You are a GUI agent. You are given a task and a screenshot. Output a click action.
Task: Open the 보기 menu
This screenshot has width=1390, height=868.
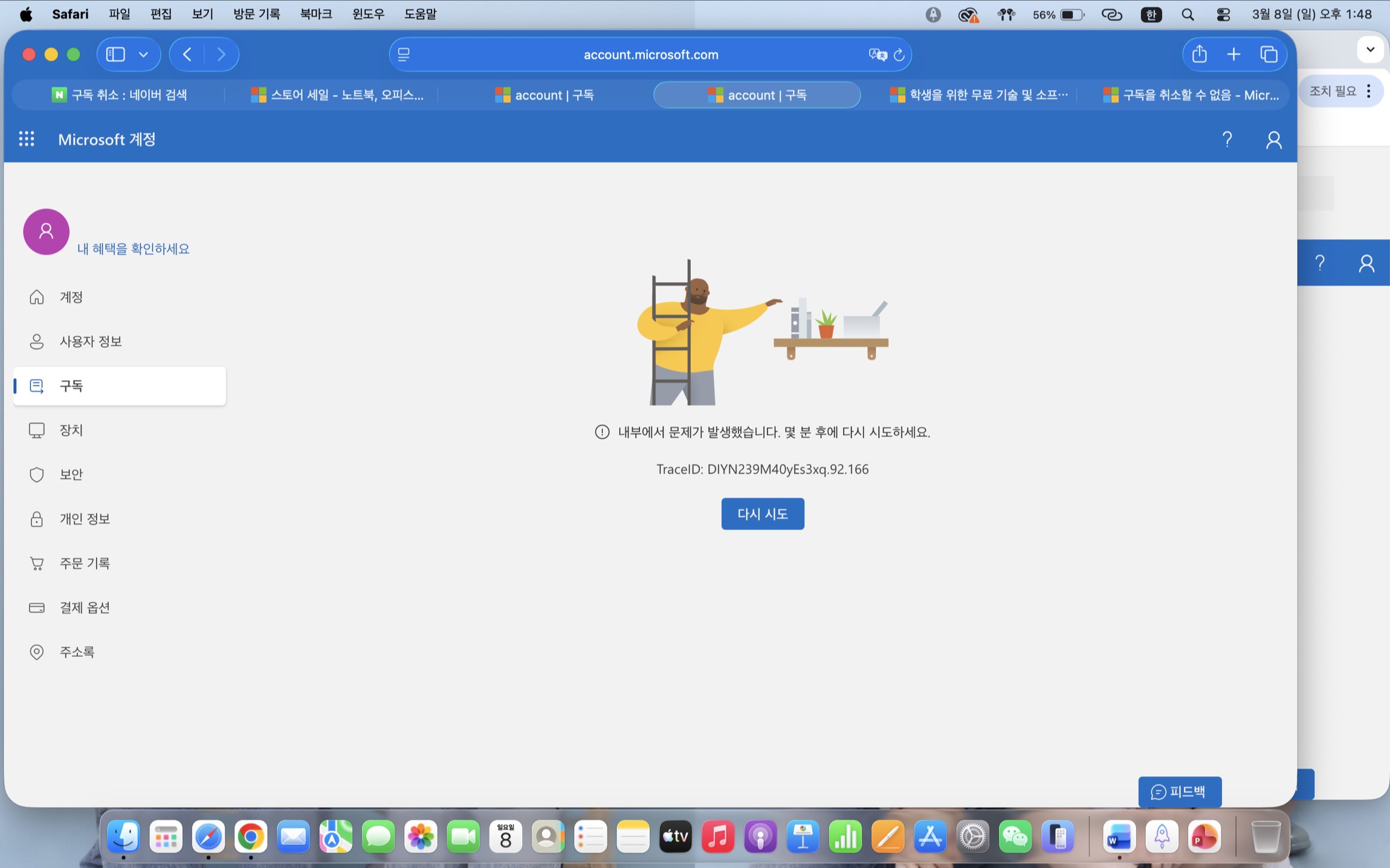coord(202,14)
